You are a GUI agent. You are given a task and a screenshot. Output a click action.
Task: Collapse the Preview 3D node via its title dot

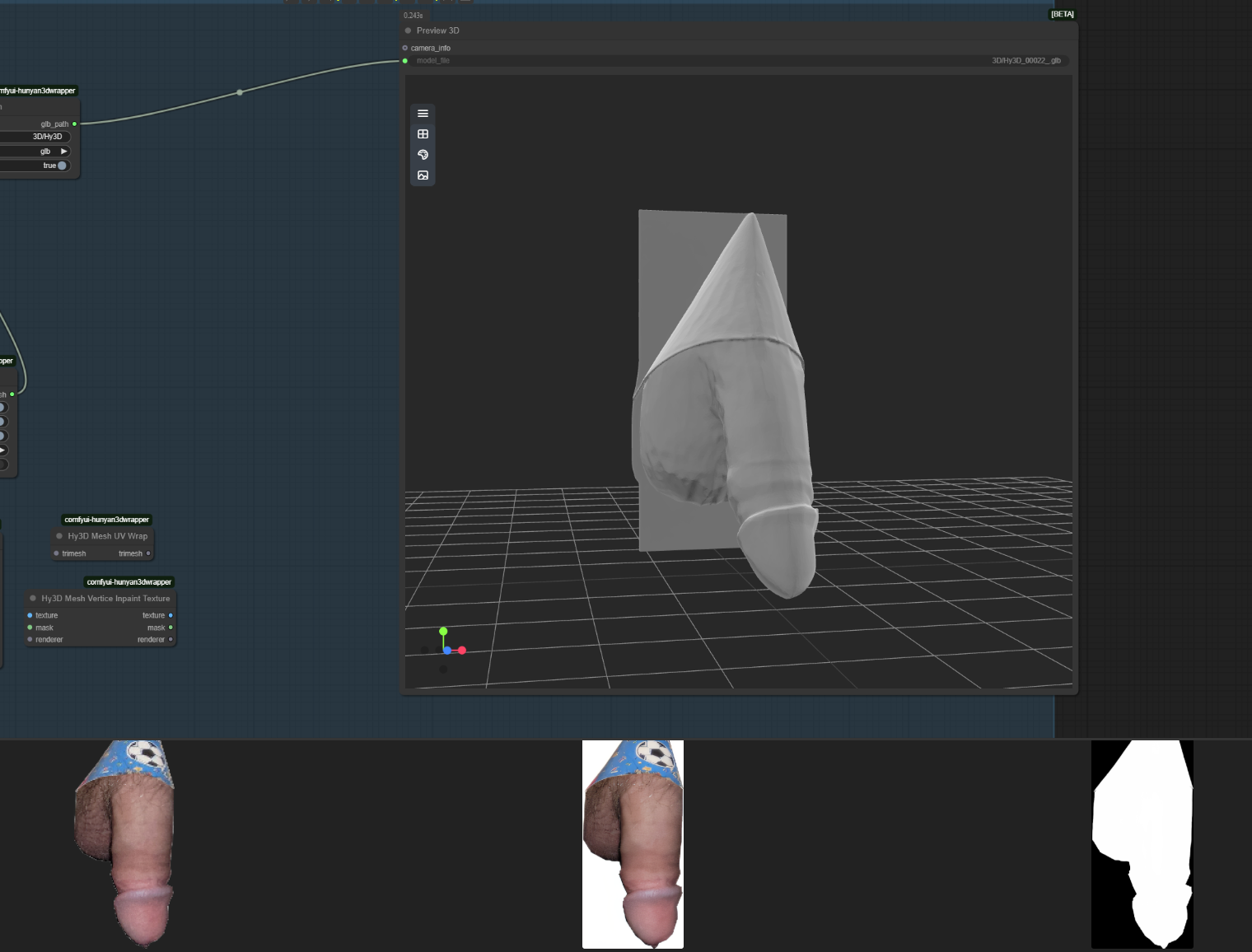coord(408,30)
